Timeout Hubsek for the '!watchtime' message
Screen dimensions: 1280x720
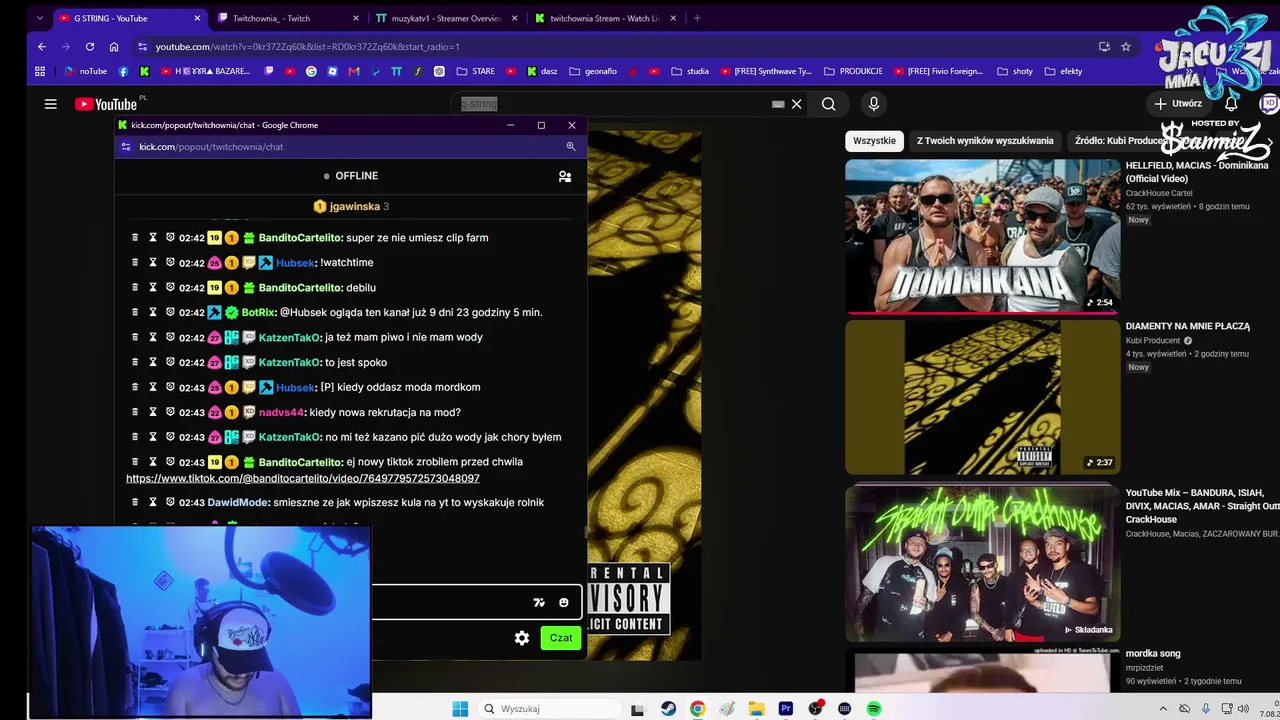(x=153, y=263)
